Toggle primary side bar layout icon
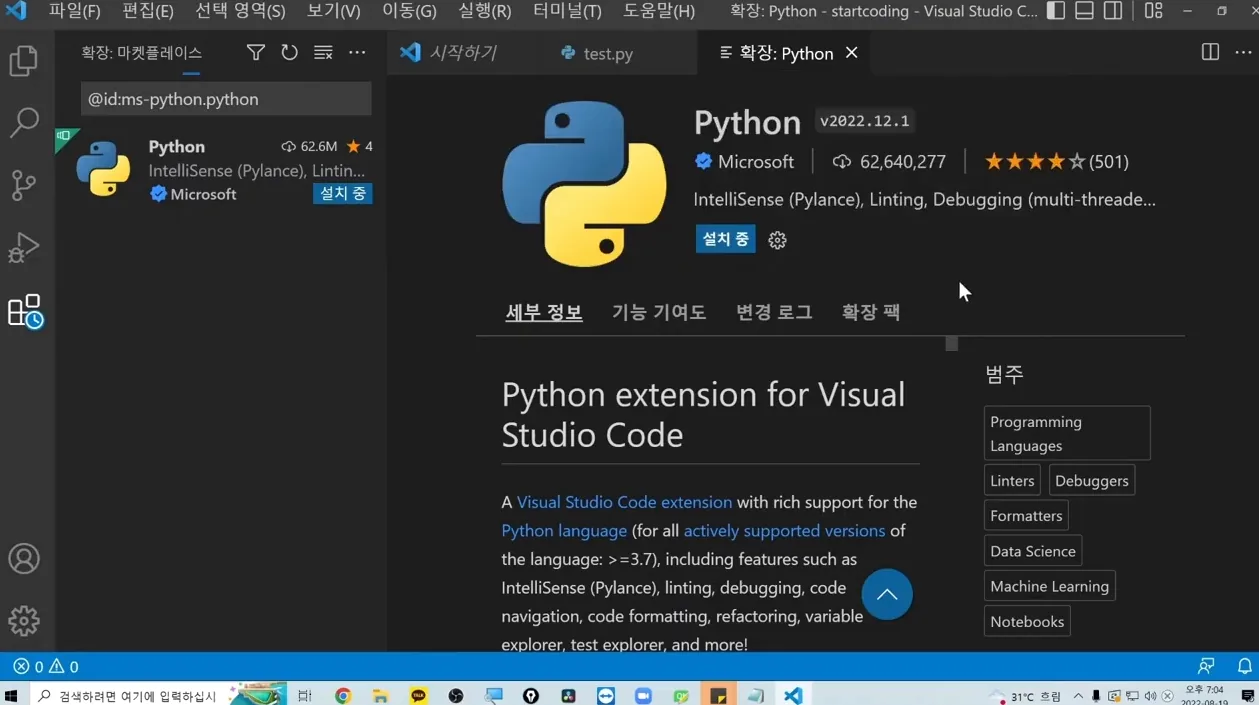Screen dimensions: 1259x705 tap(1056, 11)
